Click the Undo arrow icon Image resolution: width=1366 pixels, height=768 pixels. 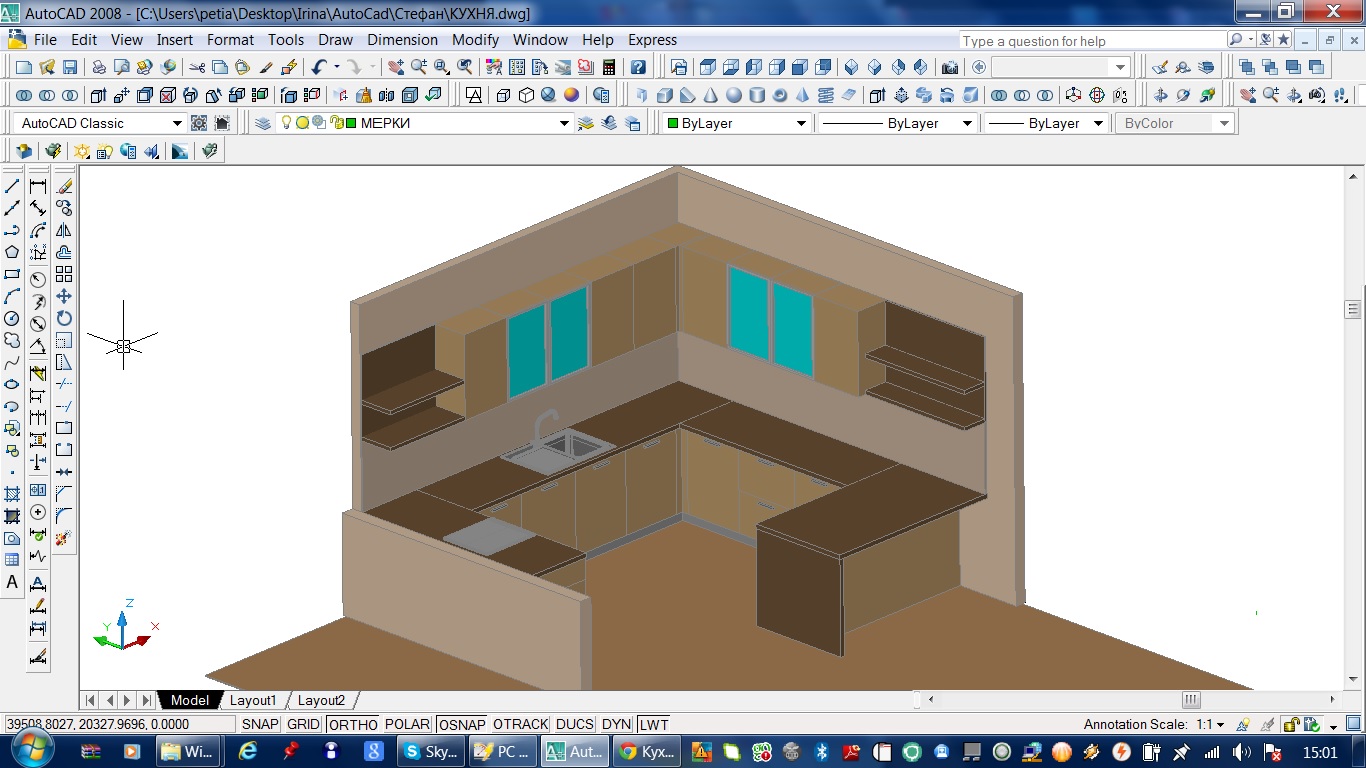click(x=318, y=67)
